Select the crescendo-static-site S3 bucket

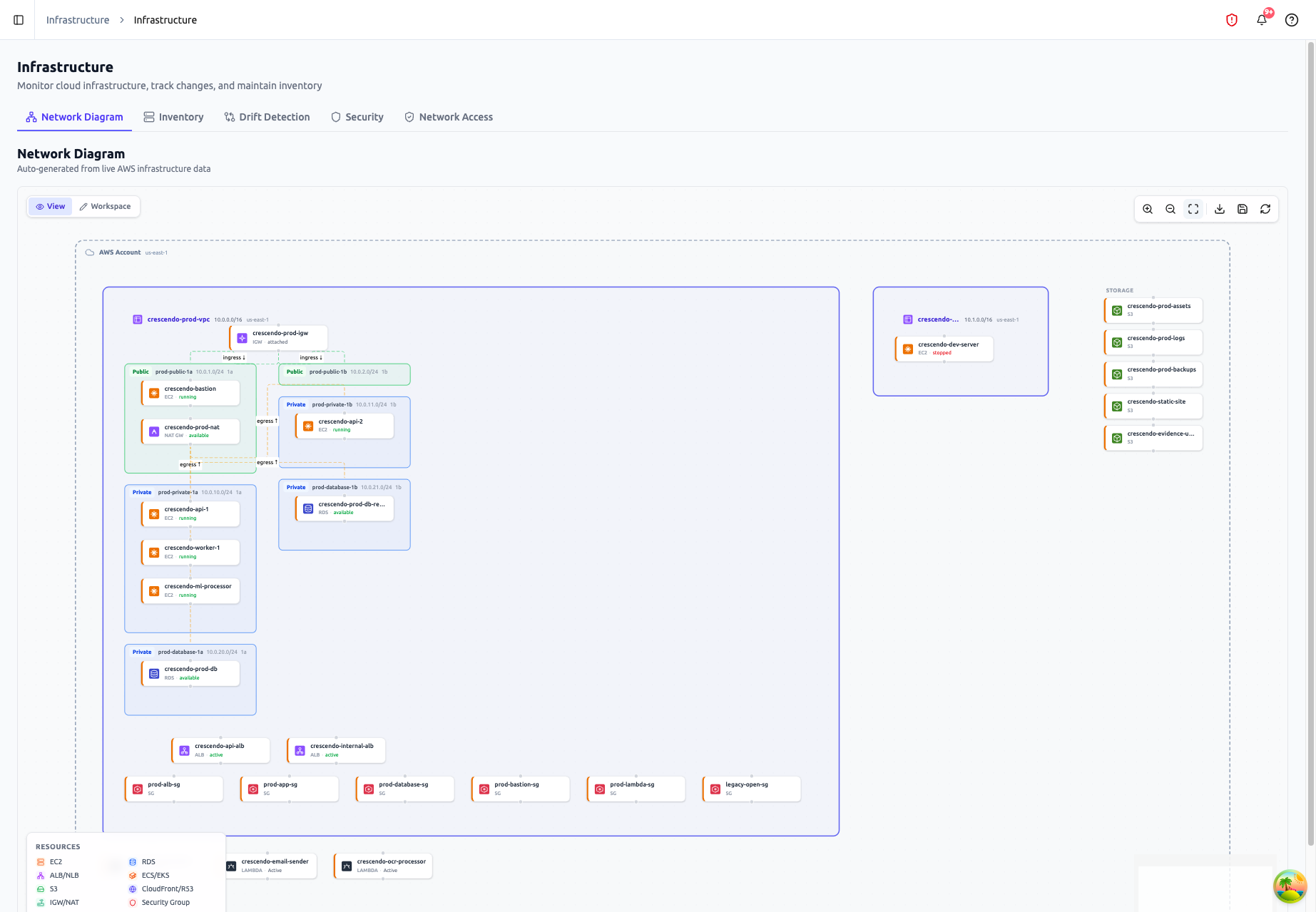pos(1153,406)
